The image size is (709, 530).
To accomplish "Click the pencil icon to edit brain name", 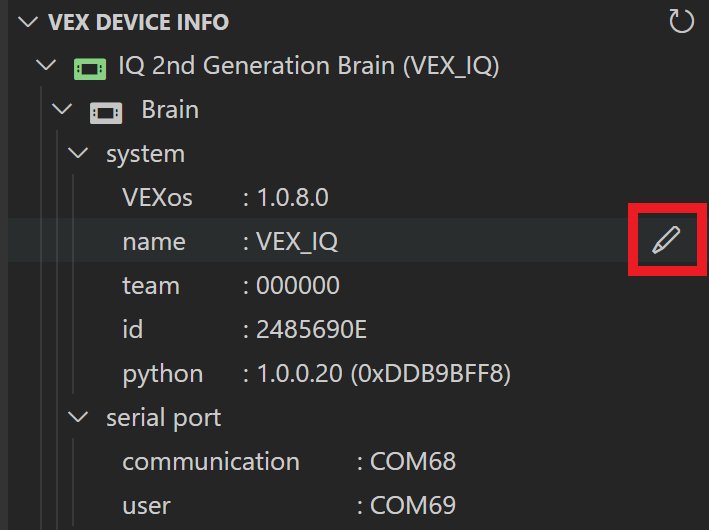I will click(665, 240).
